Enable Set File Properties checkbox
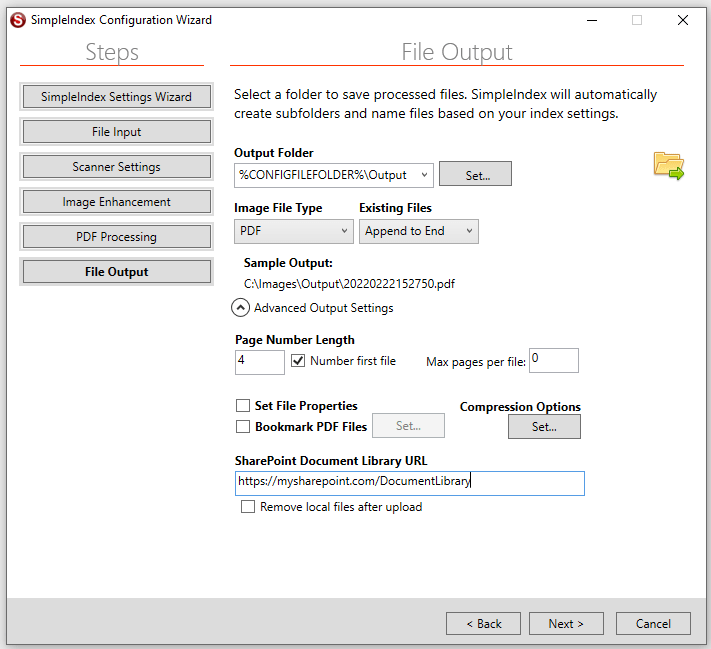This screenshot has width=711, height=649. click(243, 405)
